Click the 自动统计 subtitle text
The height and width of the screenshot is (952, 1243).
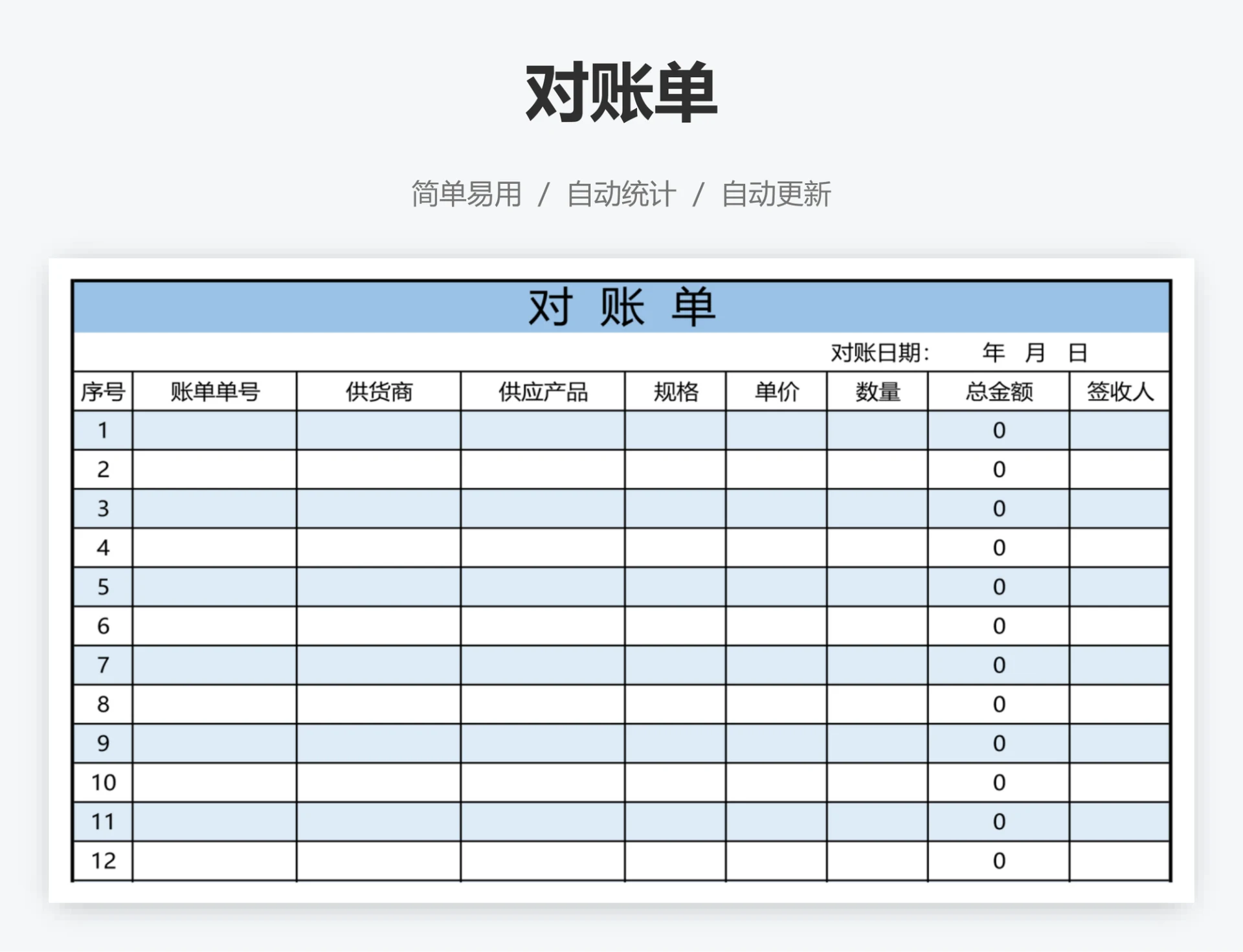click(621, 192)
